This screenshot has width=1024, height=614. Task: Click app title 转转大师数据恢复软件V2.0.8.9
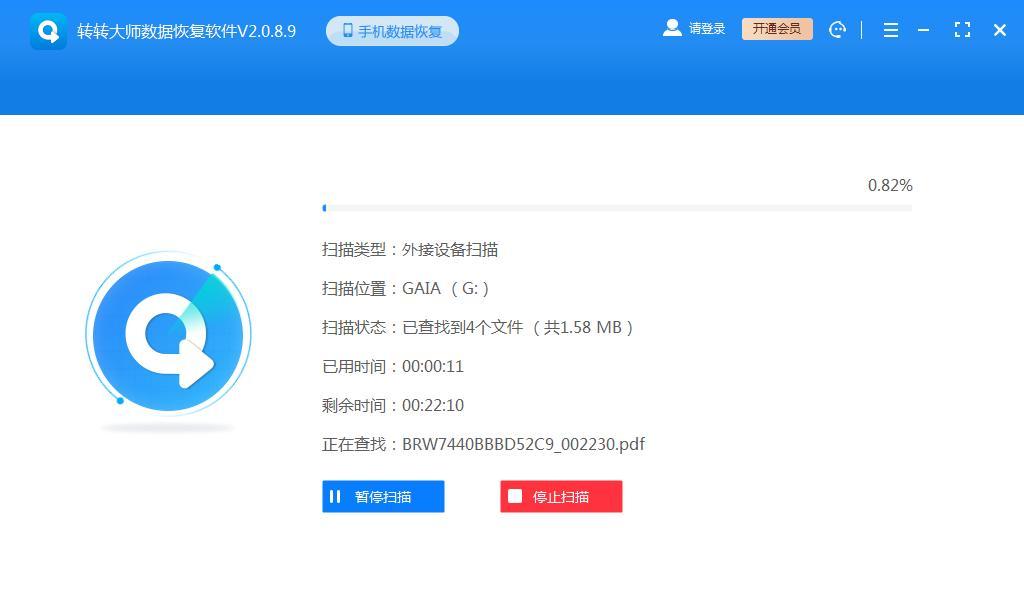187,31
